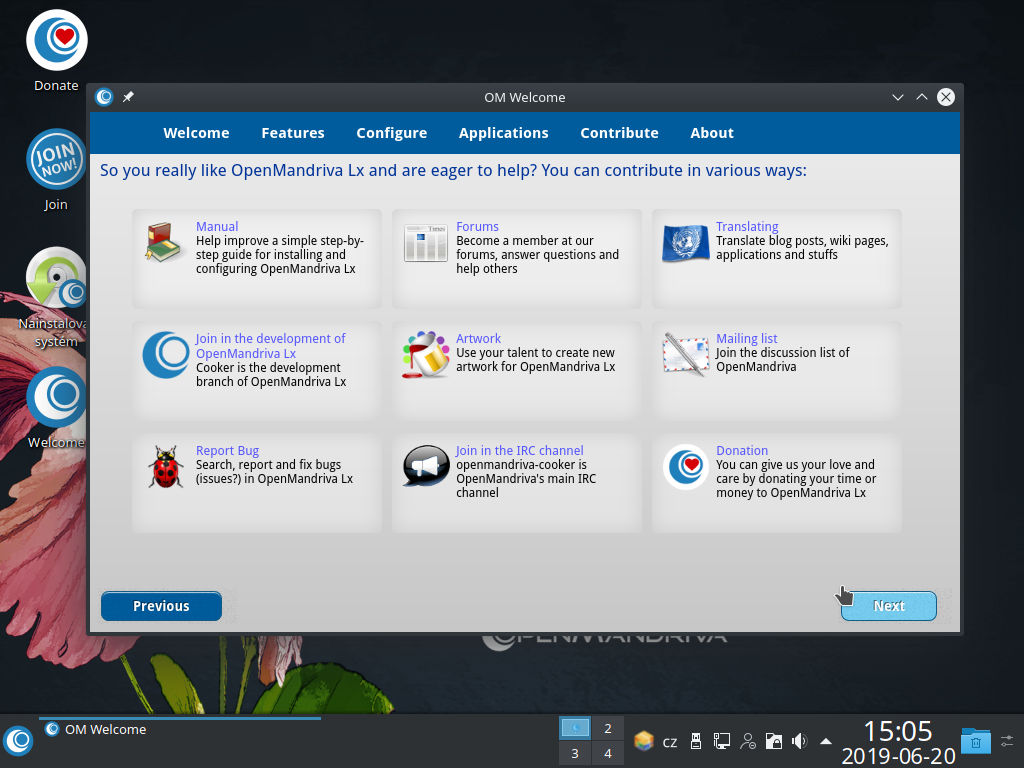Click the Donation heart icon
The height and width of the screenshot is (768, 1024).
684,466
